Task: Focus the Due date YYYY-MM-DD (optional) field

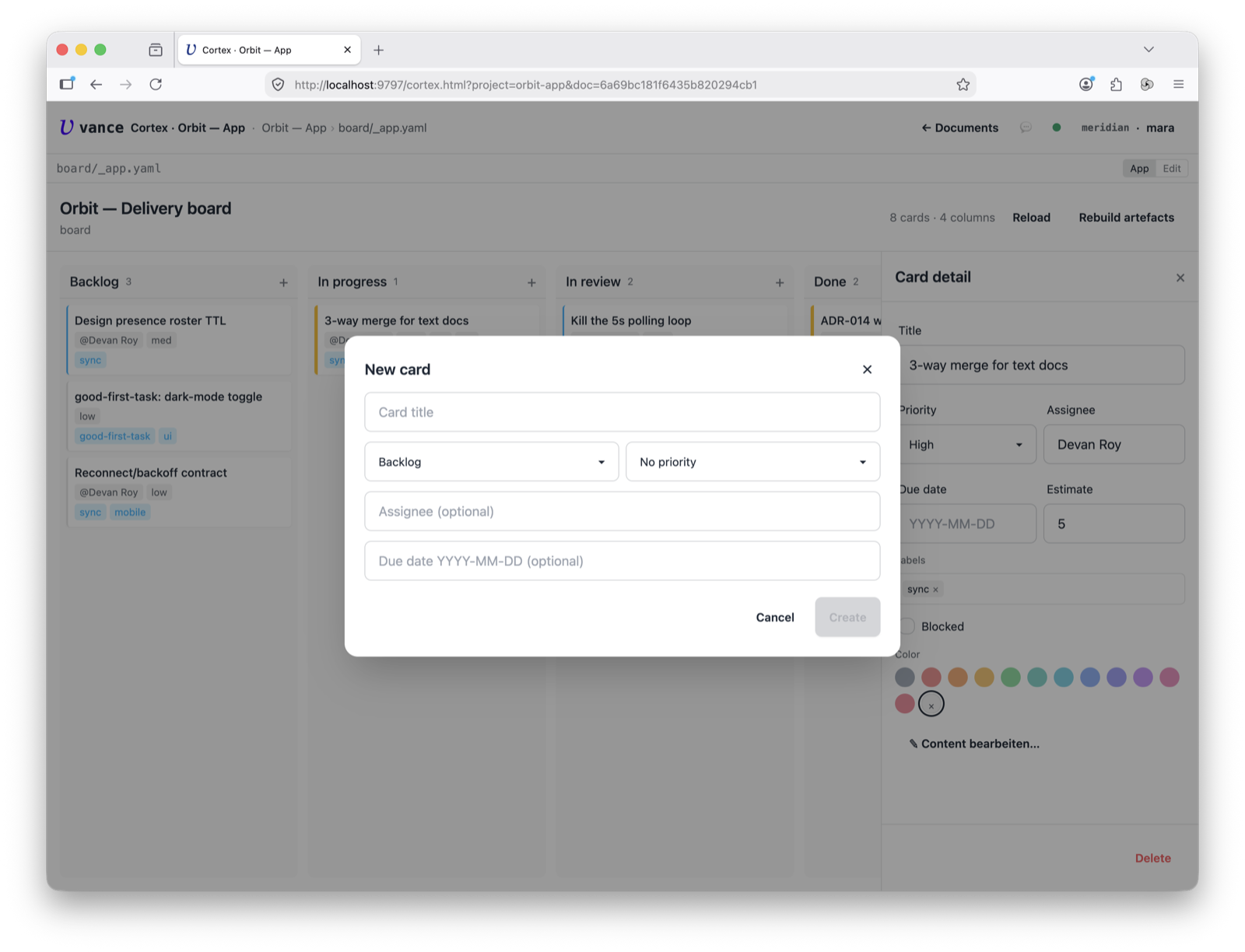Action: [x=622, y=561]
